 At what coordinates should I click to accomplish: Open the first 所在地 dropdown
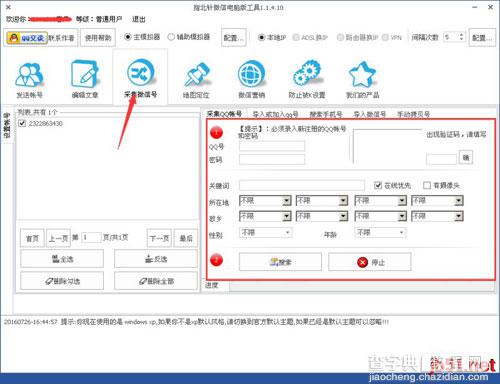pyautogui.click(x=265, y=200)
